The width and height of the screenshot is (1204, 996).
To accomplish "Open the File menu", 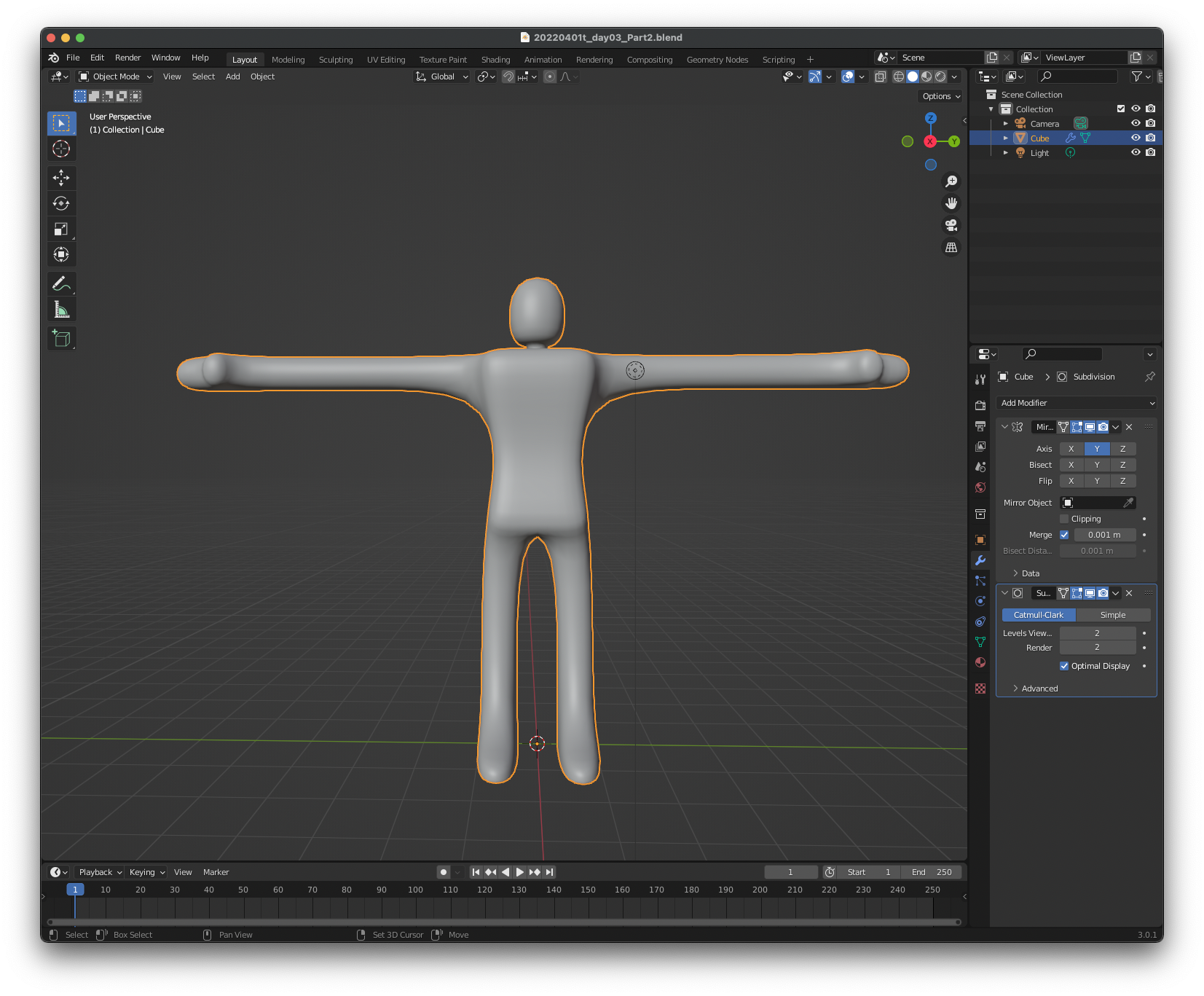I will tap(73, 58).
